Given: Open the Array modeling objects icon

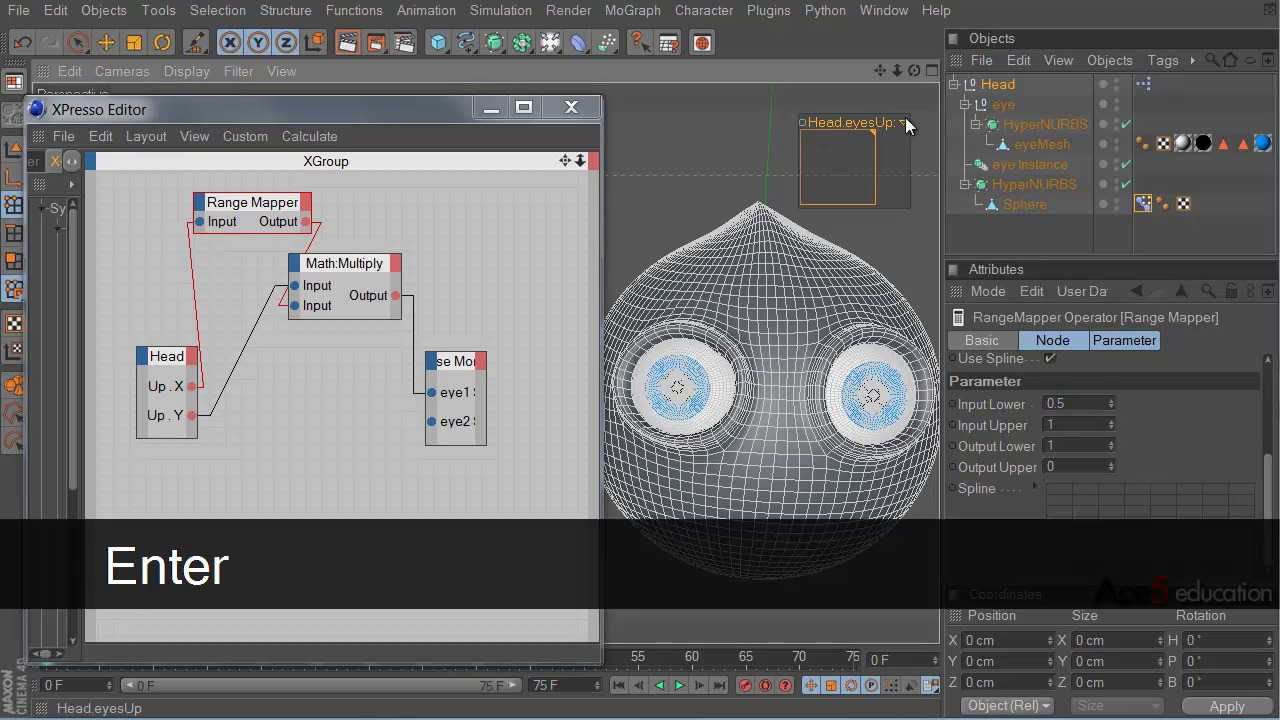Looking at the screenshot, I should click(x=522, y=43).
